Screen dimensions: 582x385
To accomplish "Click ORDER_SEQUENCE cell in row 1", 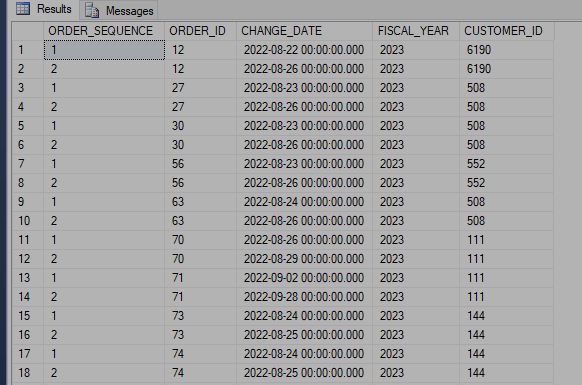I will click(104, 50).
